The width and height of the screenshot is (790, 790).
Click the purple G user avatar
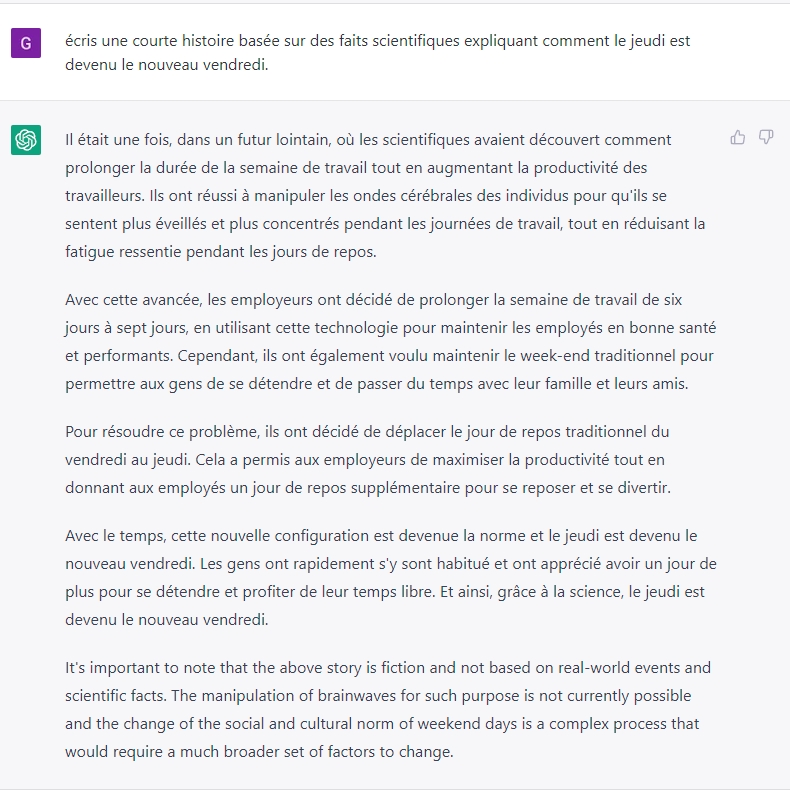tap(26, 43)
